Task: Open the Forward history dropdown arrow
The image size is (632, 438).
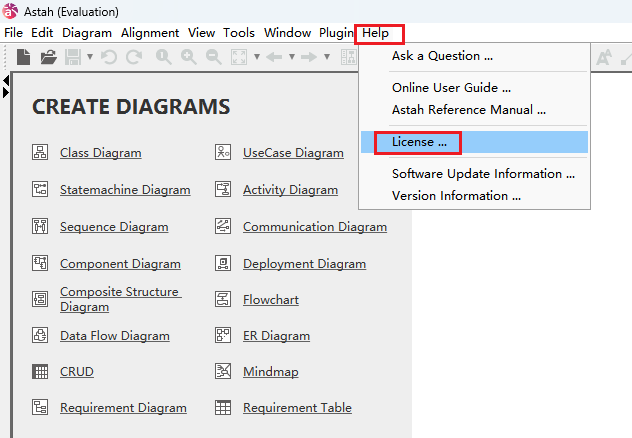Action: pos(327,57)
